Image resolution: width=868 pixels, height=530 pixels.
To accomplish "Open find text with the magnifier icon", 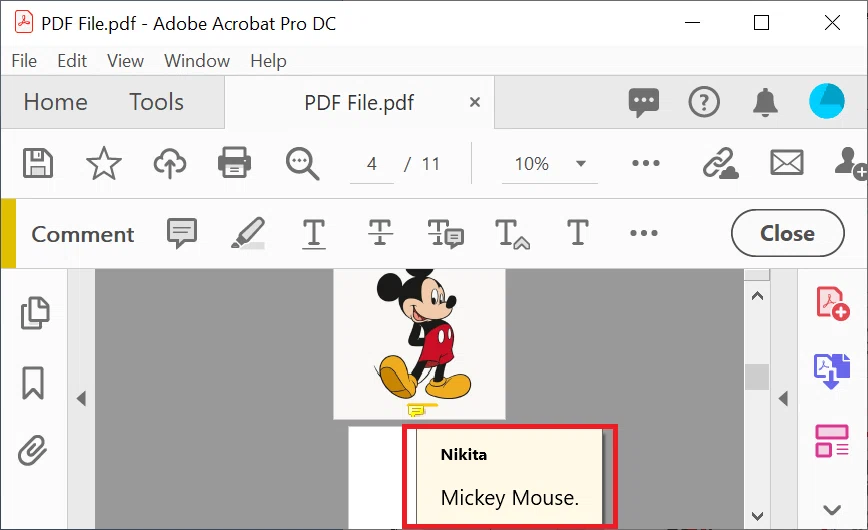I will [x=302, y=163].
